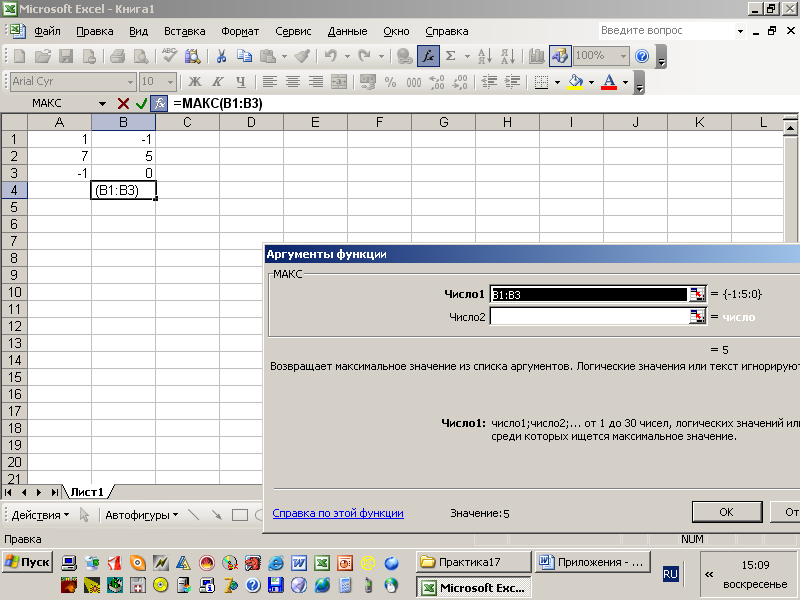Toggle Align Left button

tap(270, 82)
